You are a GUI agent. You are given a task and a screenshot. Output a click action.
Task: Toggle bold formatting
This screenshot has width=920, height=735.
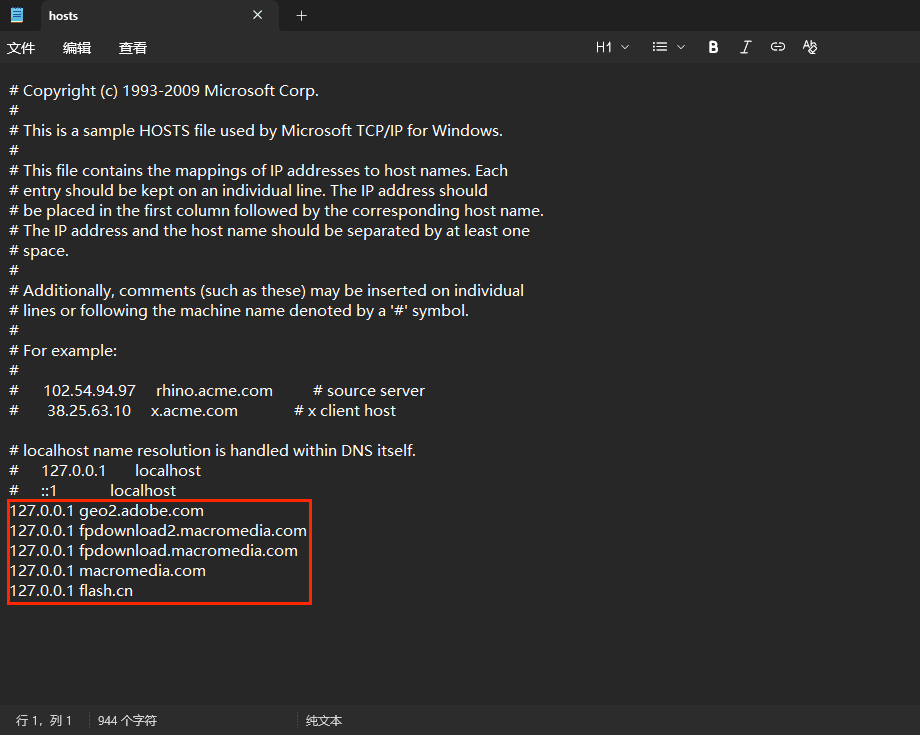713,48
